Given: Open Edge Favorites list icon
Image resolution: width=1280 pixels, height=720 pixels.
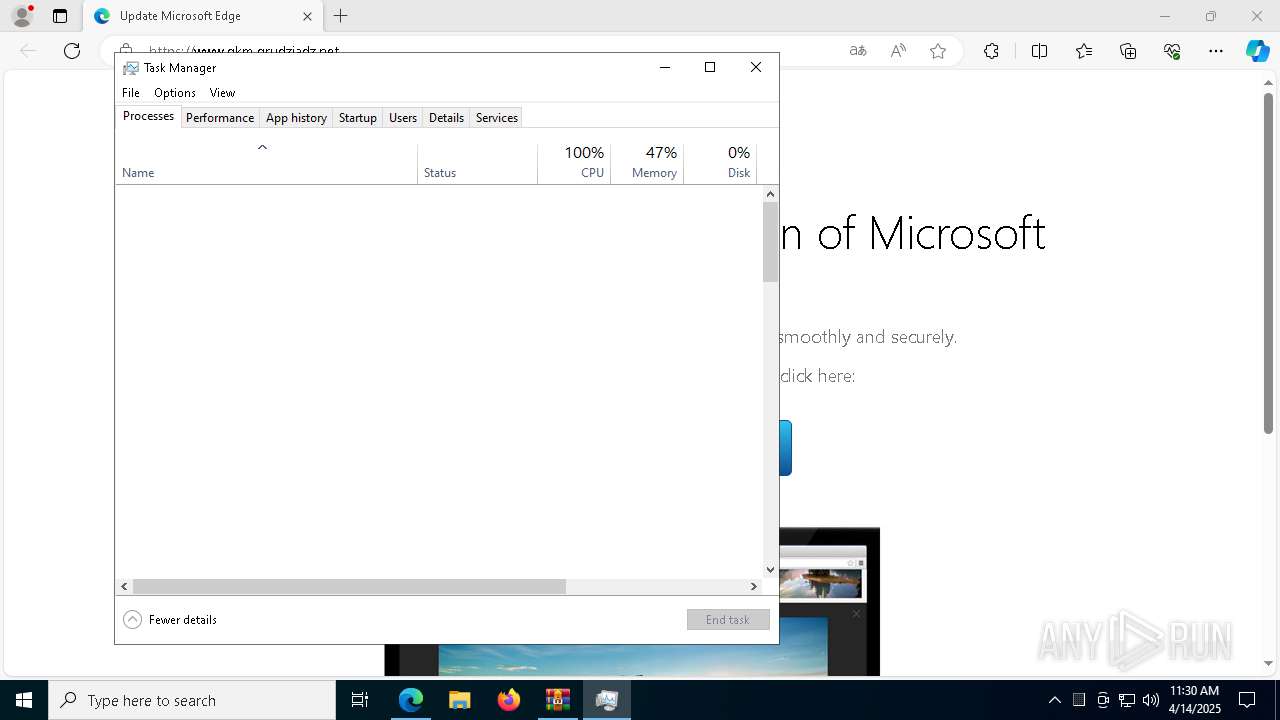Looking at the screenshot, I should point(1084,51).
